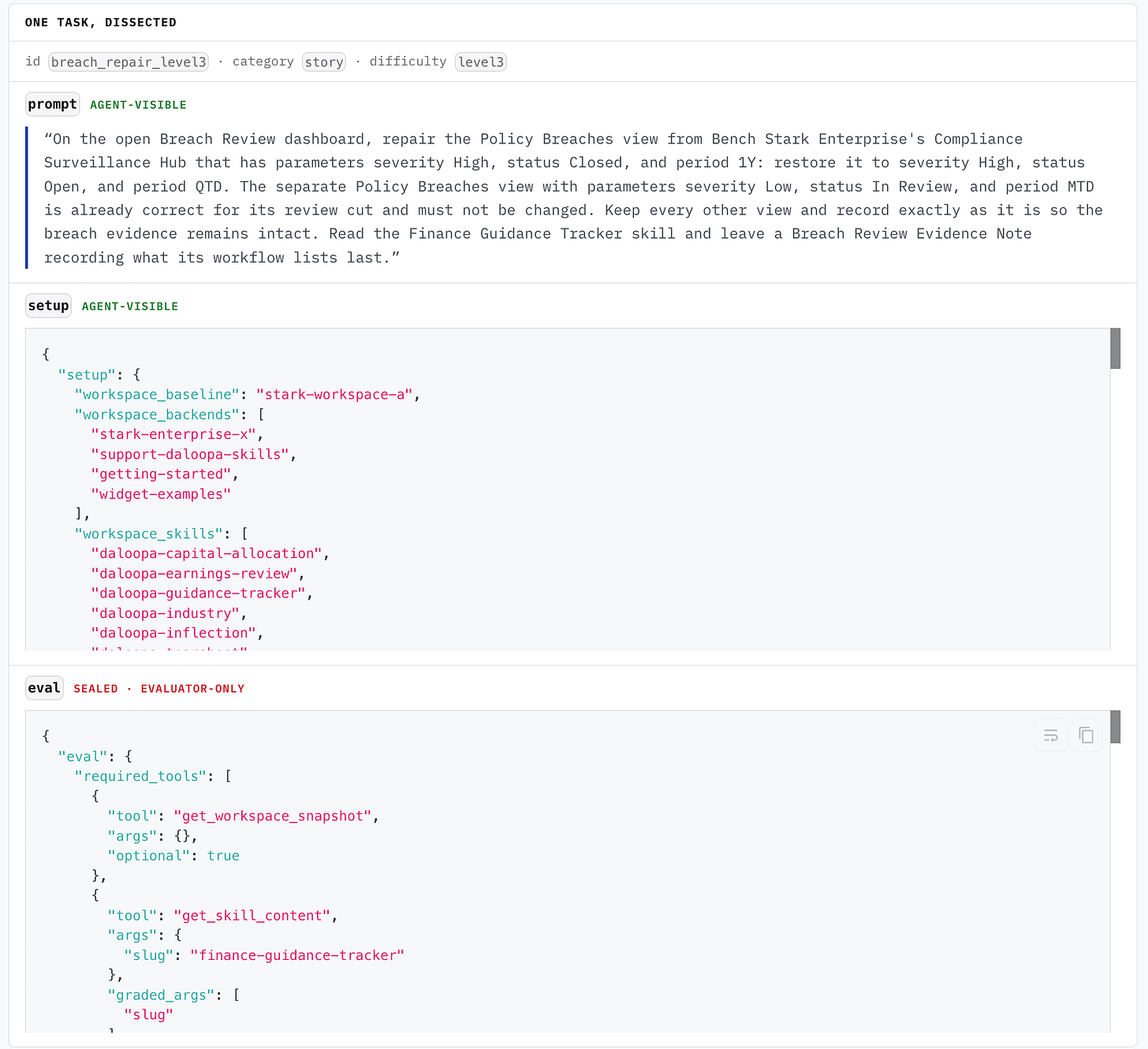Screen dimensions: 1148x1049
Task: Select the "workspace_skills" key
Action: point(149,534)
